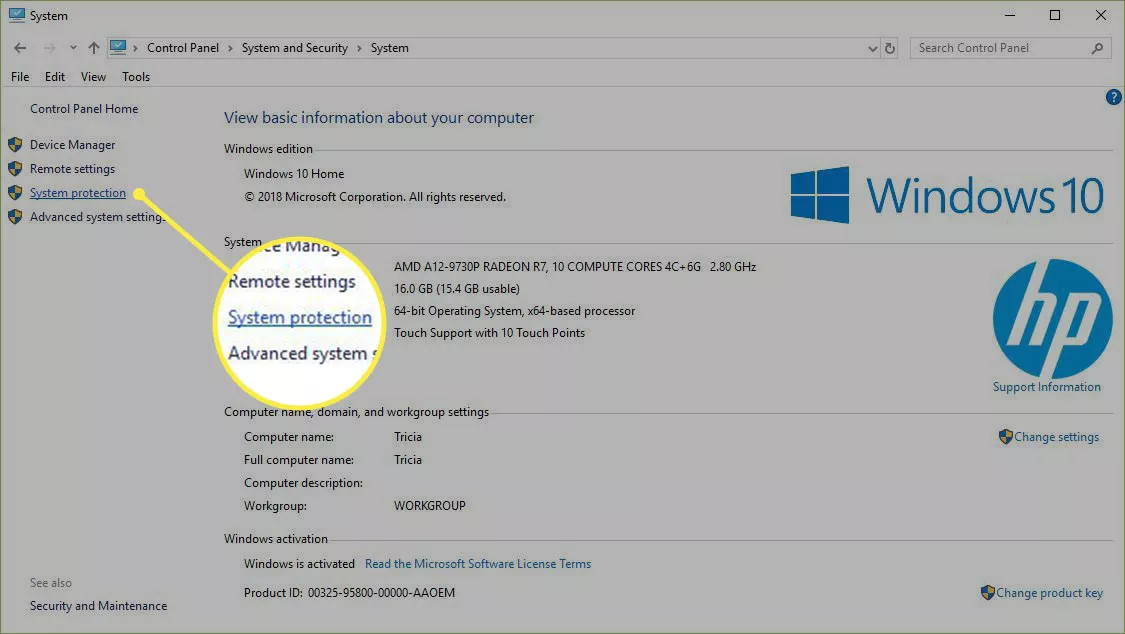Open Security and Maintenance link

pyautogui.click(x=98, y=606)
